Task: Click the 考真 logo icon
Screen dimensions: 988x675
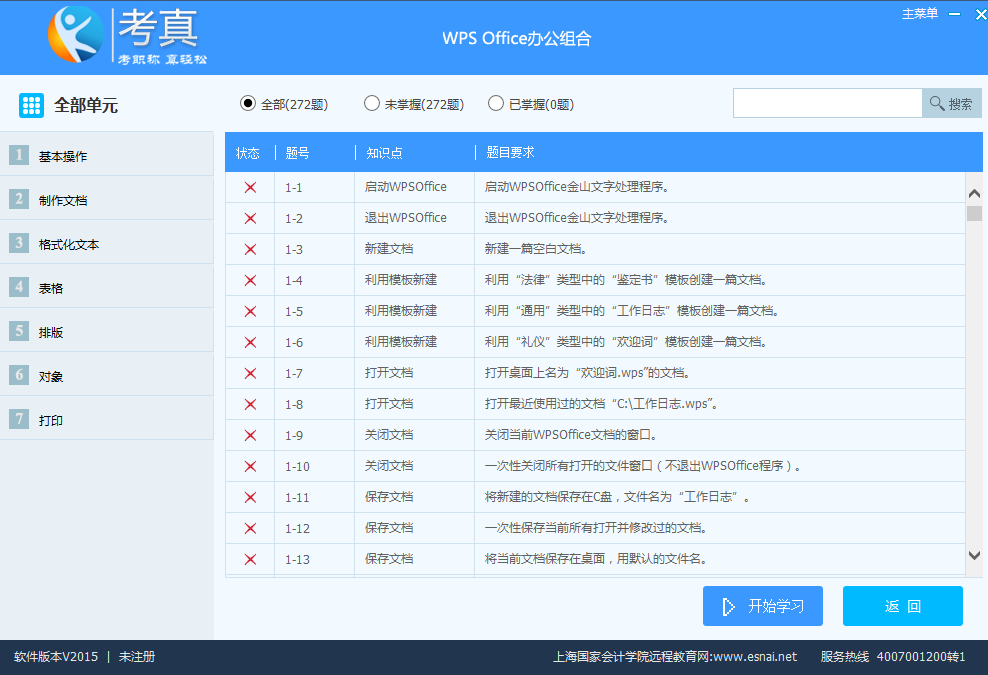Action: pos(76,34)
